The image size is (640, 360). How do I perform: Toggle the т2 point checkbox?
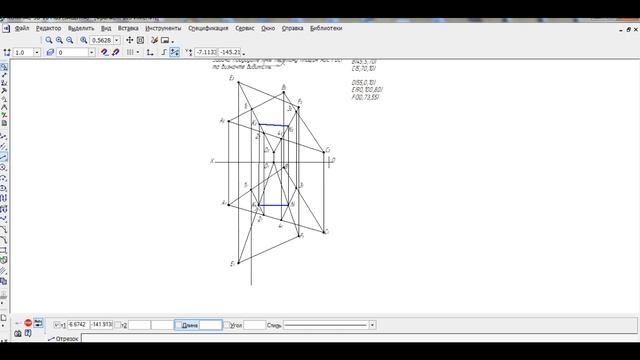point(118,325)
